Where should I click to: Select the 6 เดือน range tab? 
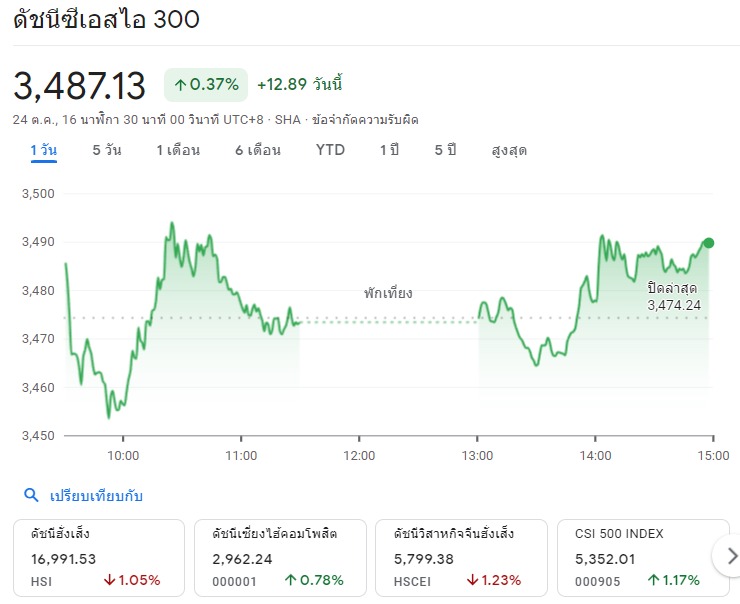(x=258, y=151)
